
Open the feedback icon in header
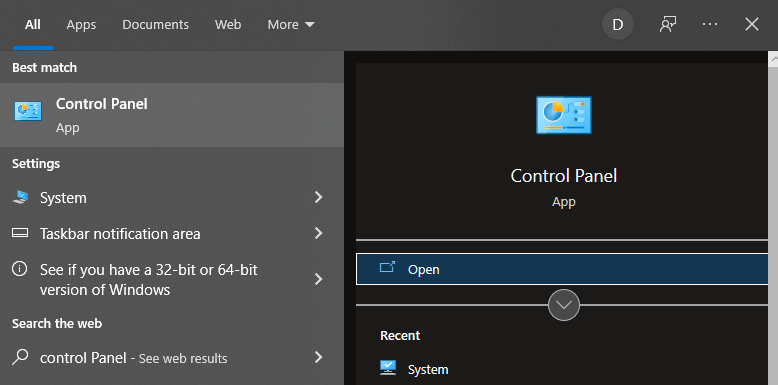667,24
